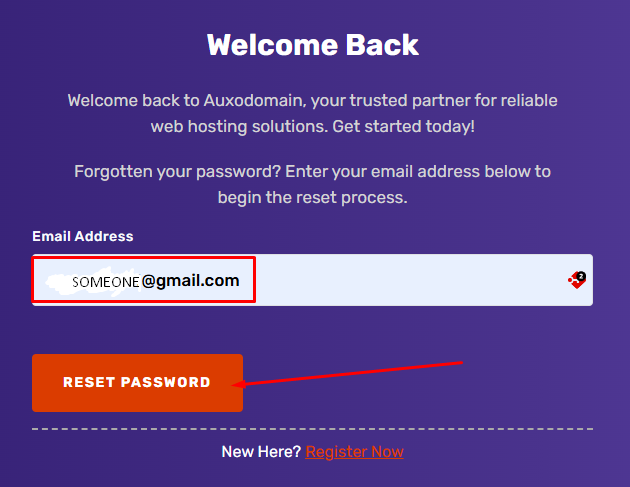Image resolution: width=630 pixels, height=487 pixels.
Task: Click the password manager icon in email field
Action: 577,280
